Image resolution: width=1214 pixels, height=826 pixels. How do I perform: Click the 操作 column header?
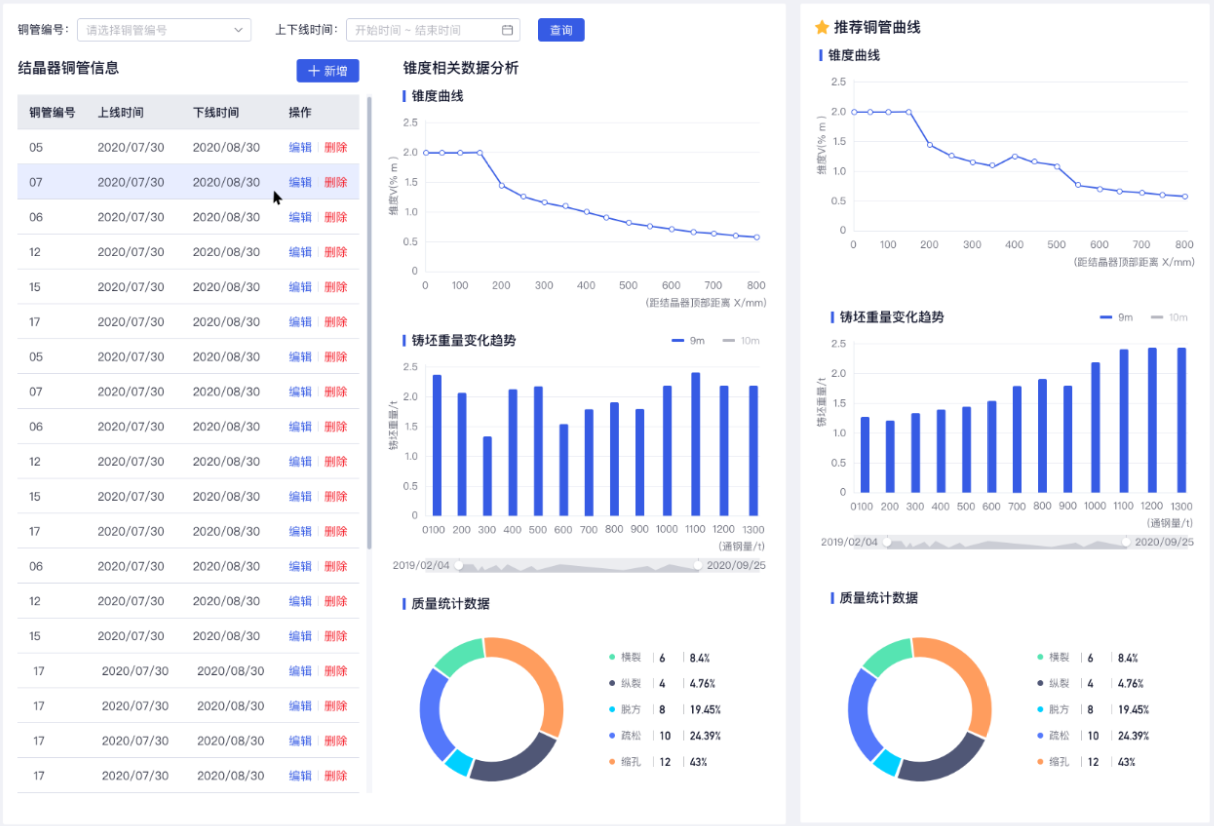300,113
